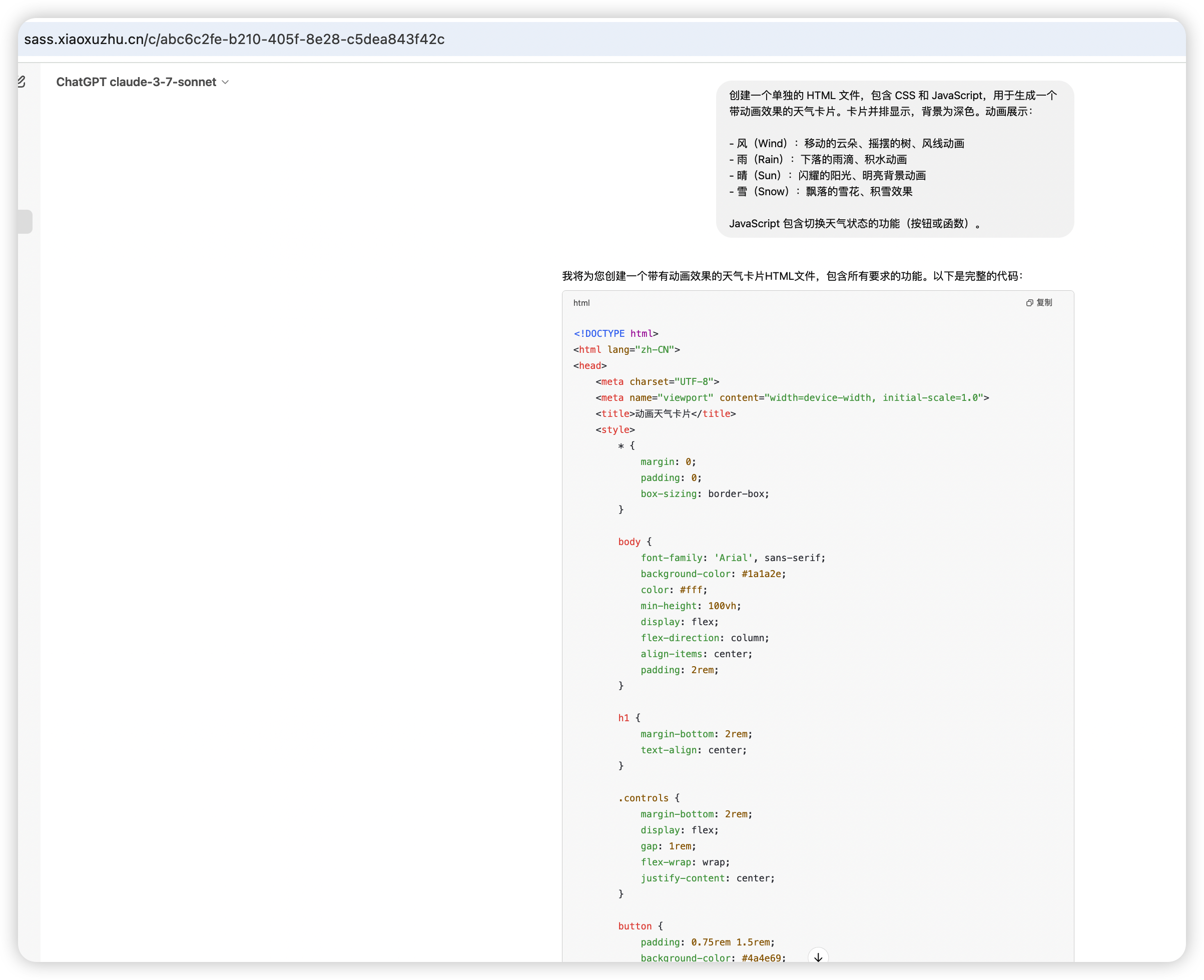The image size is (1204, 980).
Task: Click the html language label in the code header
Action: click(581, 303)
